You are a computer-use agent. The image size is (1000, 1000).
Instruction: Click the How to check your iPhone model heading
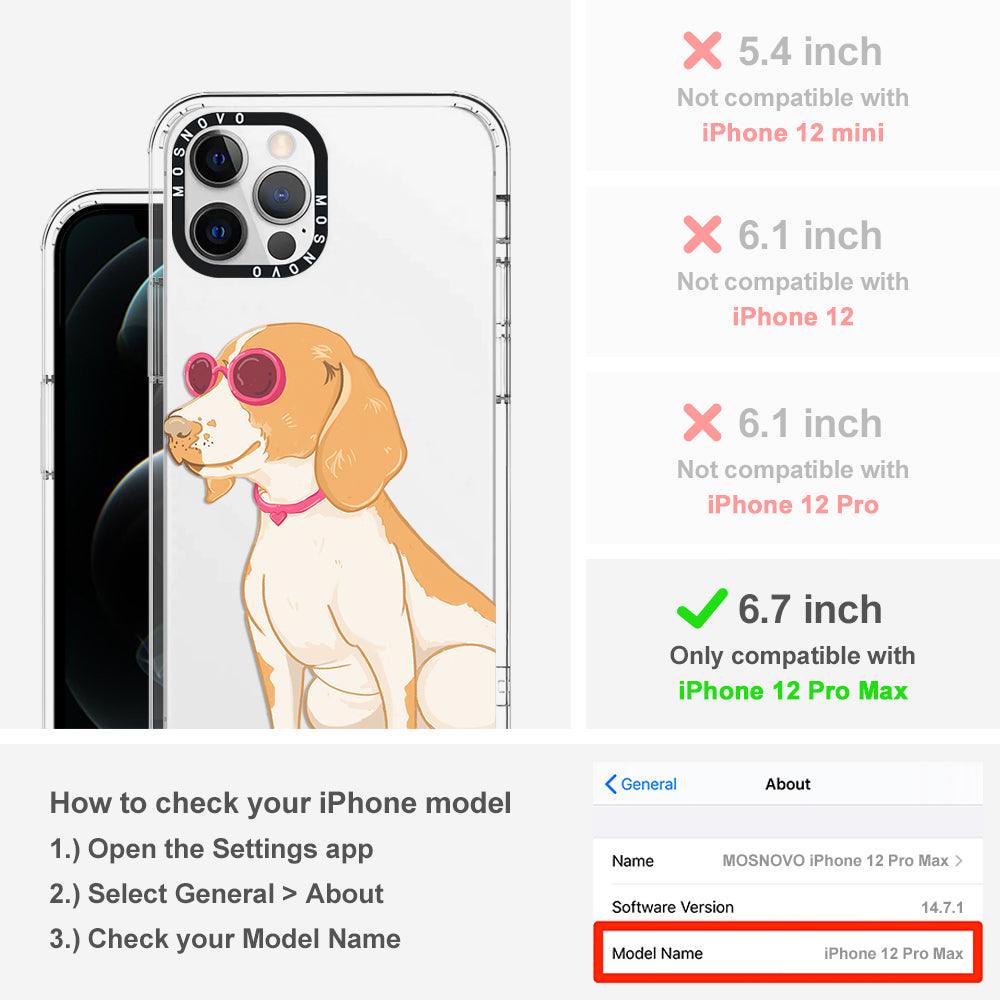(281, 803)
